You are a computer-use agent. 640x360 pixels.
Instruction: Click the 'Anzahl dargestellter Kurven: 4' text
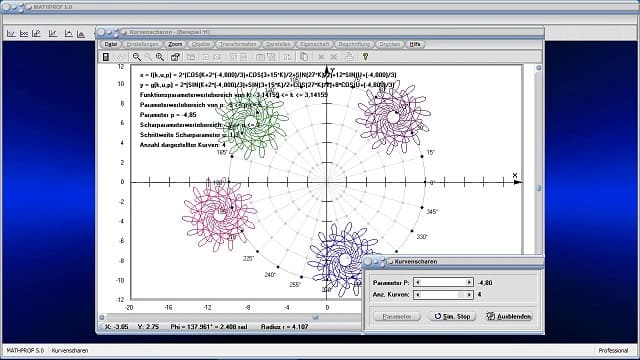point(182,145)
